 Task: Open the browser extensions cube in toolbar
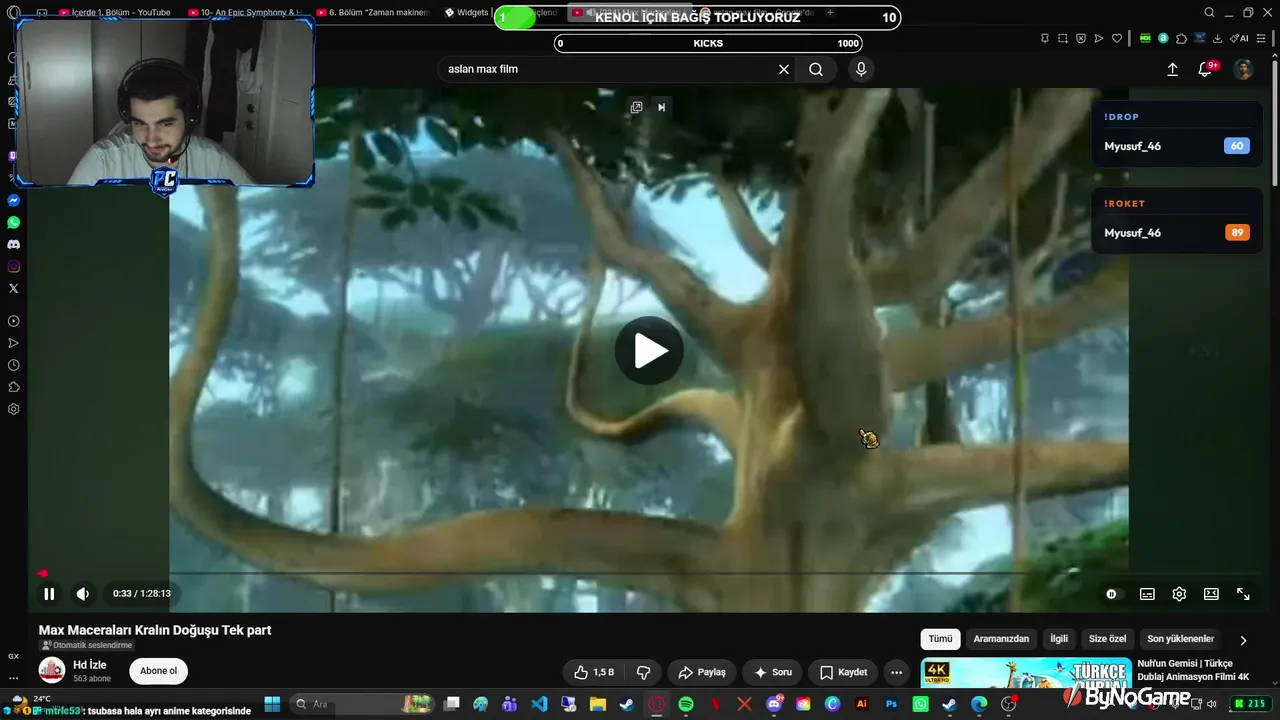pos(1181,38)
